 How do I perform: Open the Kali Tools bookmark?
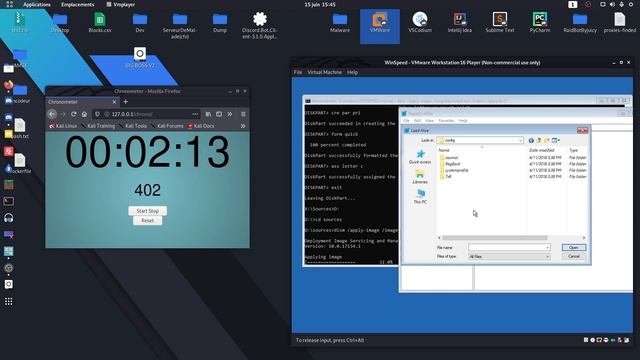pyautogui.click(x=133, y=126)
